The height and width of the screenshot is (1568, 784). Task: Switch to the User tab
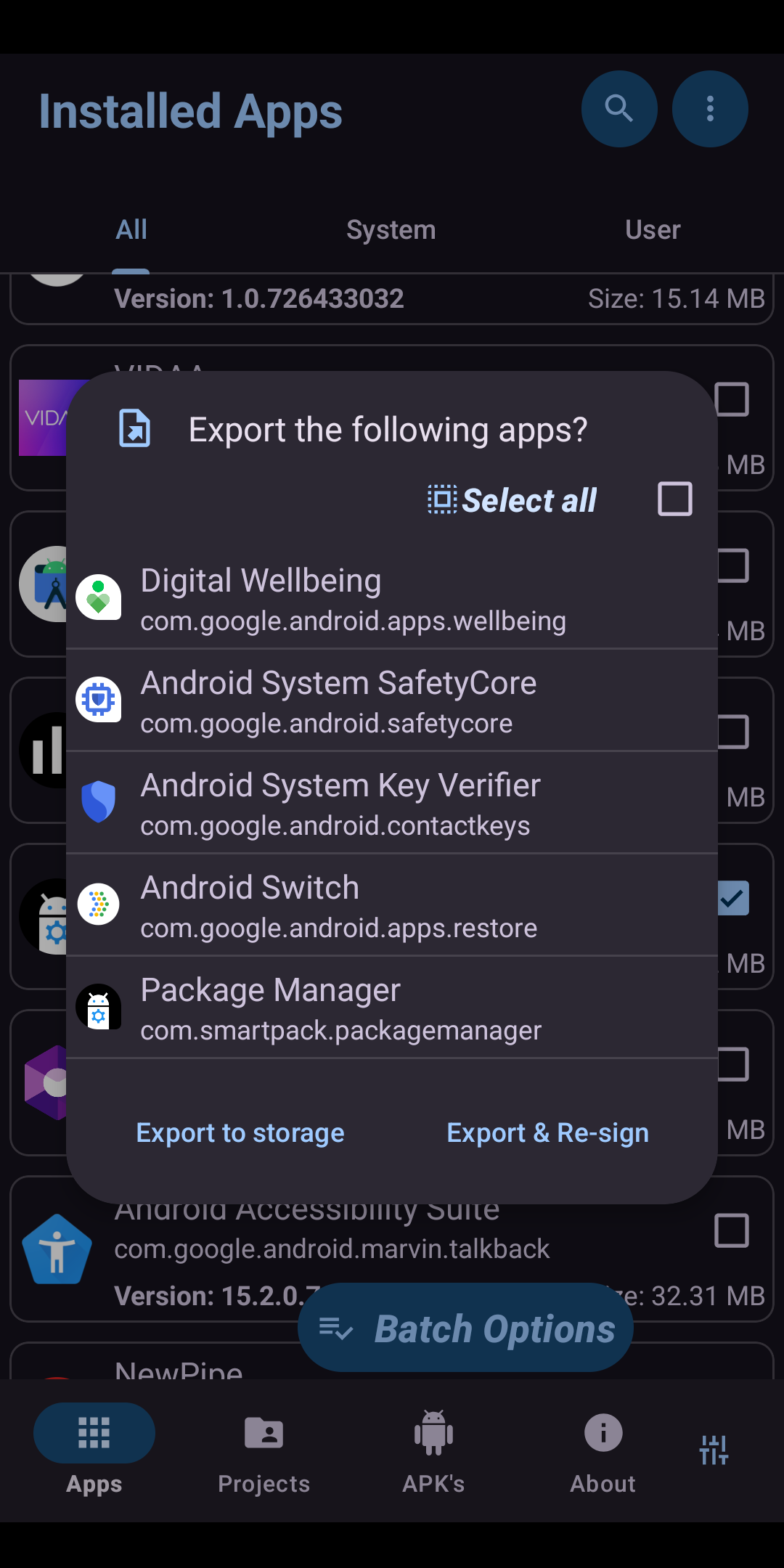click(x=653, y=230)
